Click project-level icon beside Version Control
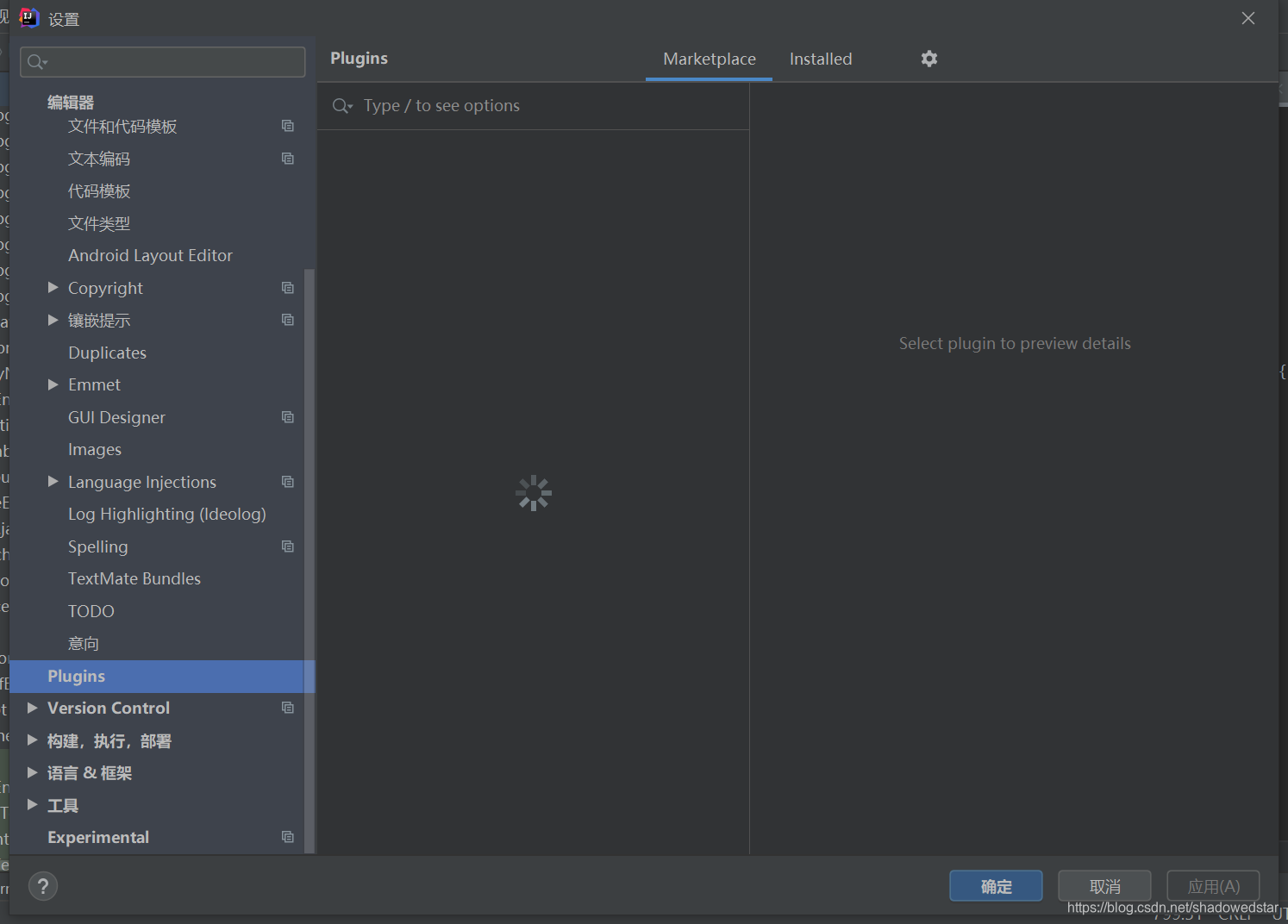This screenshot has width=1288, height=924. pyautogui.click(x=288, y=708)
